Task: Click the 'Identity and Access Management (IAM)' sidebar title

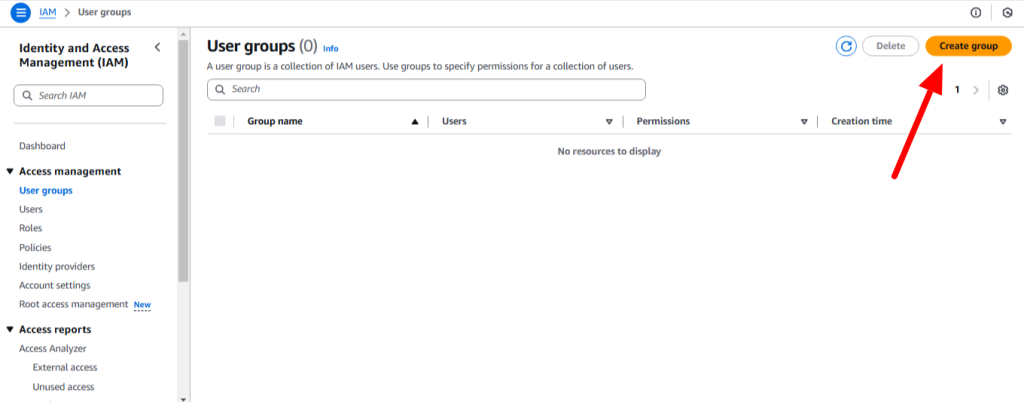Action: click(x=74, y=55)
